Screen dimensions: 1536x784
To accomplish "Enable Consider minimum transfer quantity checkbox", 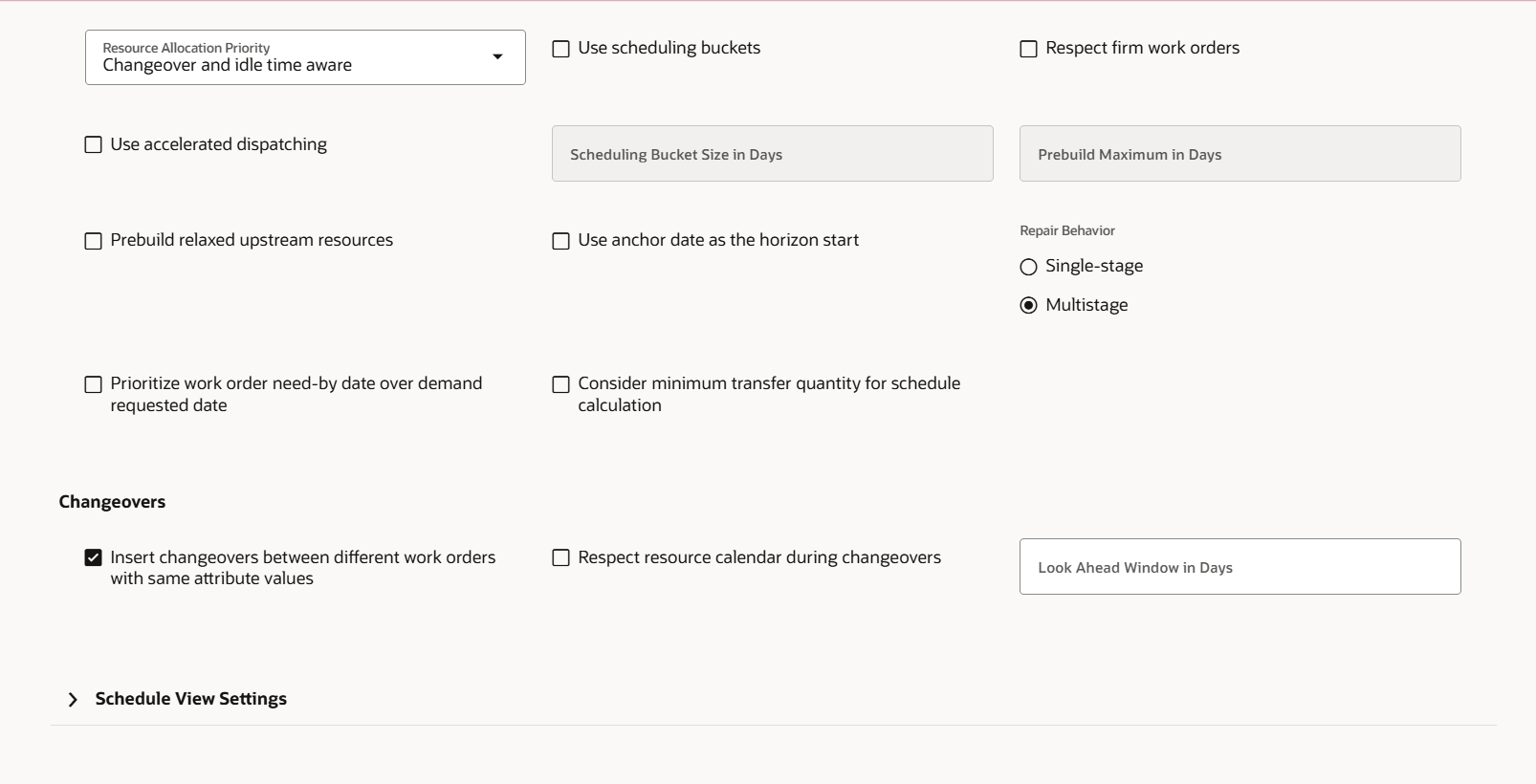I will click(x=561, y=384).
